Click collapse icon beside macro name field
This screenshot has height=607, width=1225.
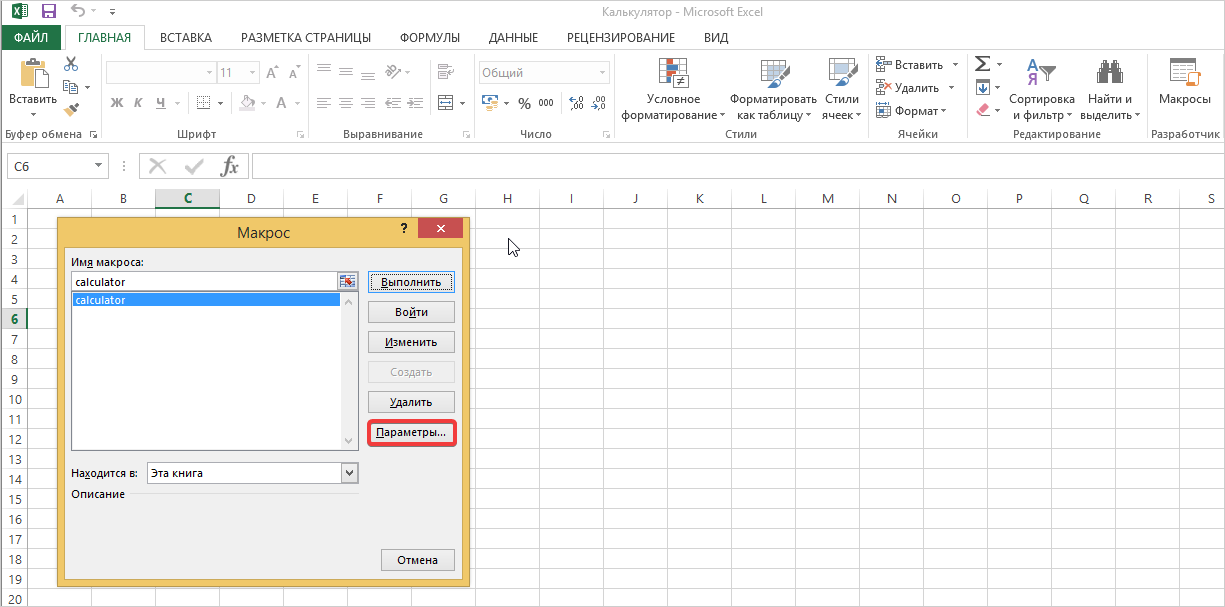347,282
